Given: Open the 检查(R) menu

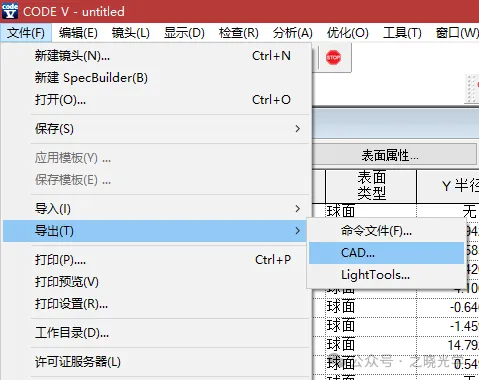Looking at the screenshot, I should pos(238,33).
